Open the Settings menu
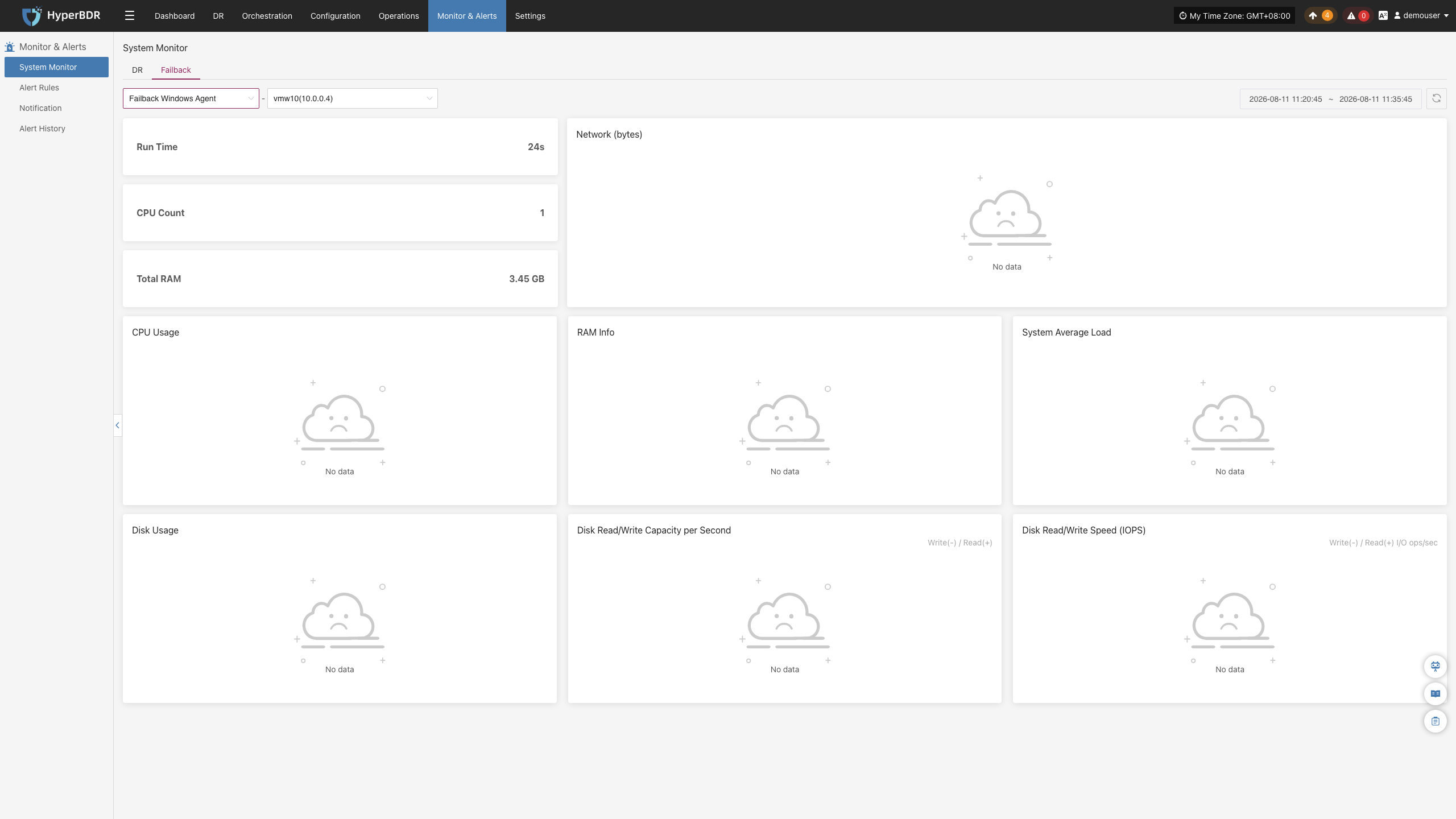The height and width of the screenshot is (819, 1456). pos(530,16)
